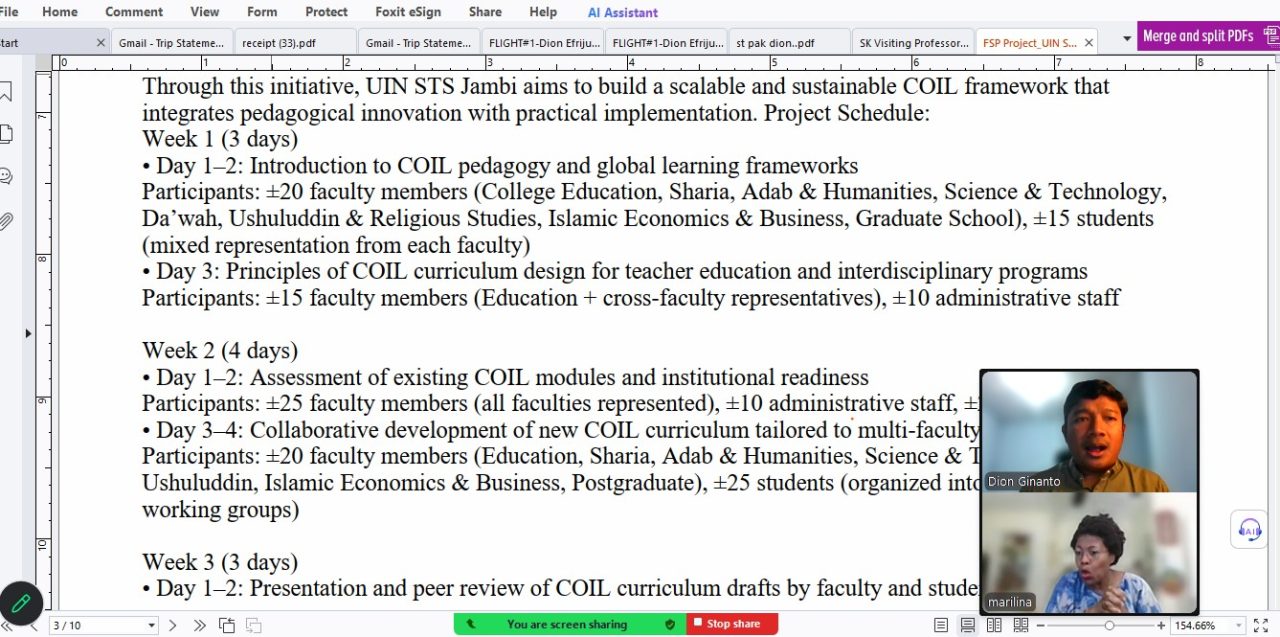Click the Stop share button
Viewport: 1280px width, 637px height.
[x=732, y=624]
